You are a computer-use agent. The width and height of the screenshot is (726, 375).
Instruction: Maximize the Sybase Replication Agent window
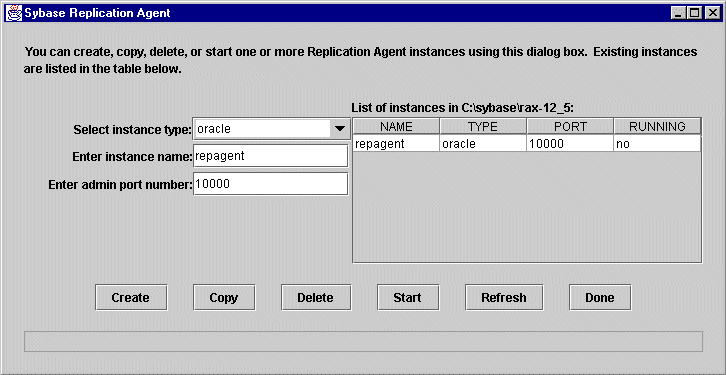pos(695,13)
